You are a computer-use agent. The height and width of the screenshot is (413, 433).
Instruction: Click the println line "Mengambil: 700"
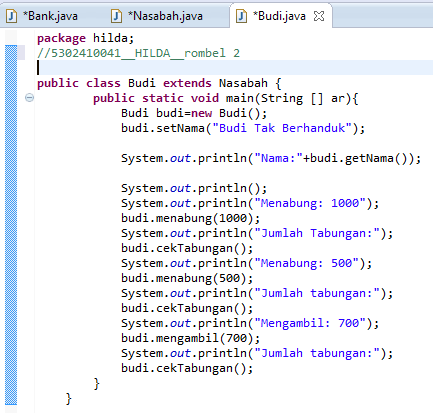point(250,323)
